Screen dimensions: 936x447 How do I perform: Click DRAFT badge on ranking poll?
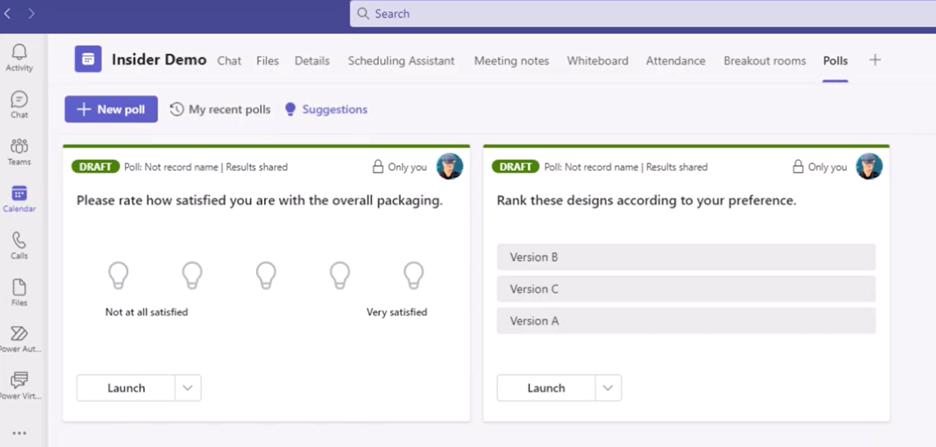[x=516, y=167]
